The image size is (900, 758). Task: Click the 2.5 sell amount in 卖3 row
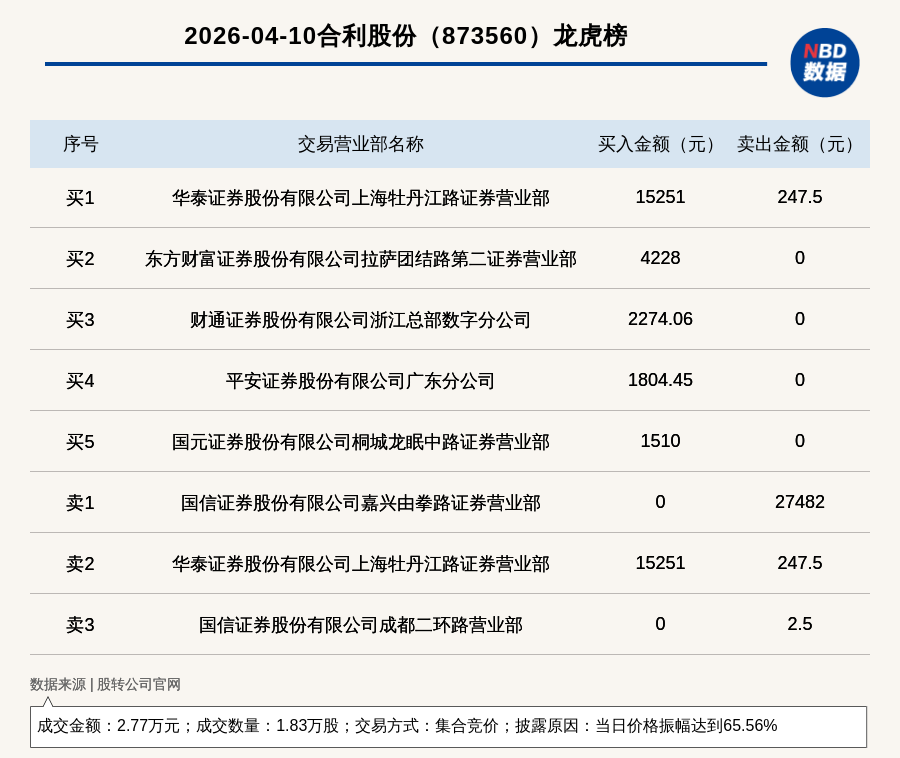click(x=799, y=624)
